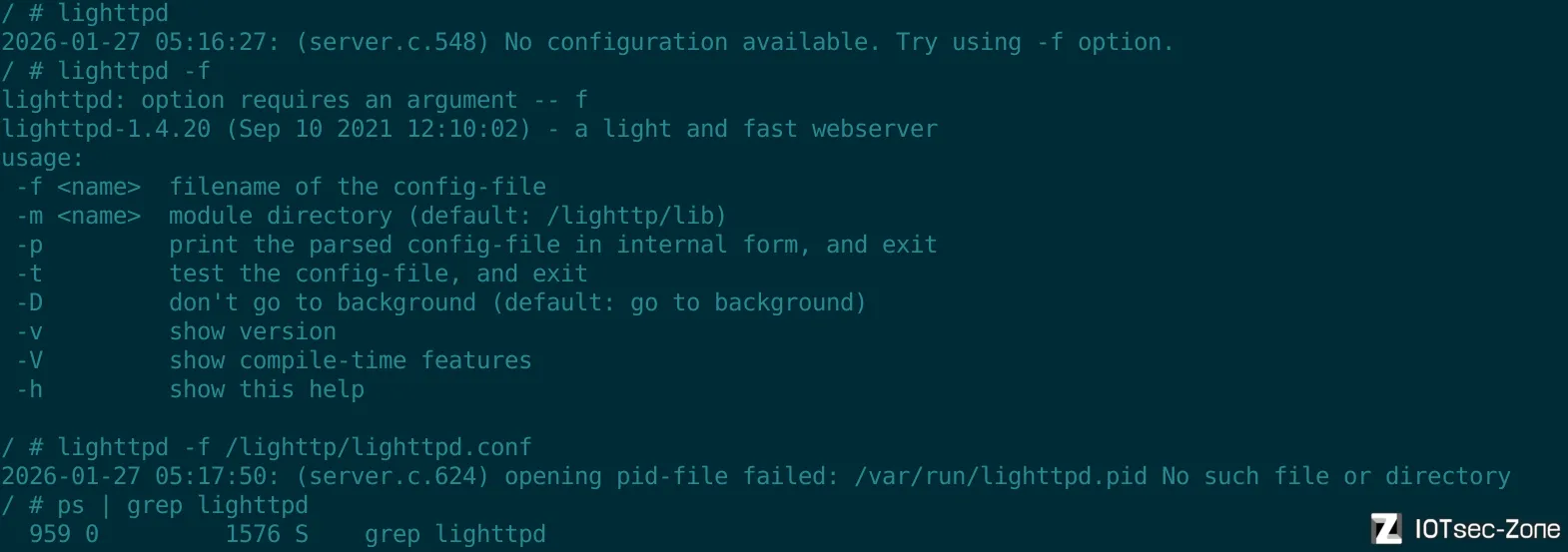1568x552 pixels.
Task: Click the "ps | grep lighttpd" command
Action: (182, 505)
